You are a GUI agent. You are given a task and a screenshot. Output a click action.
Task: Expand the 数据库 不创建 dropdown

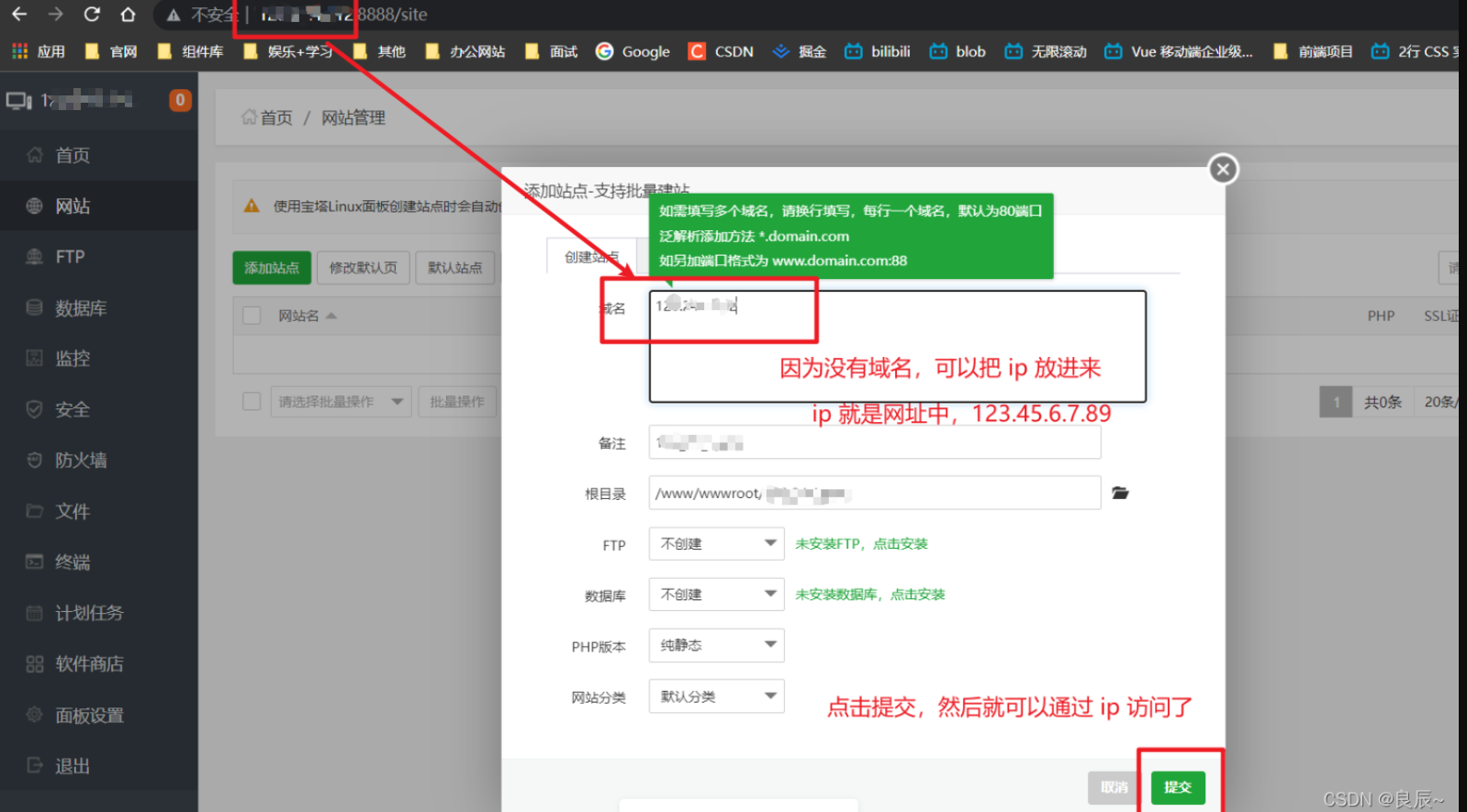click(x=716, y=595)
